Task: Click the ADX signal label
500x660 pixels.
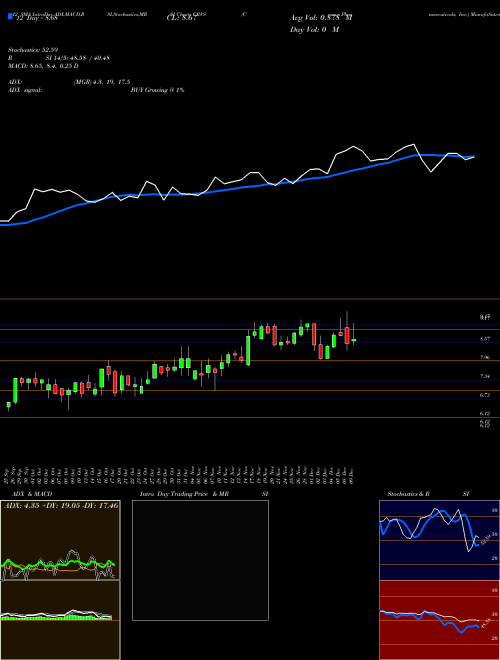Action: [x=24, y=90]
